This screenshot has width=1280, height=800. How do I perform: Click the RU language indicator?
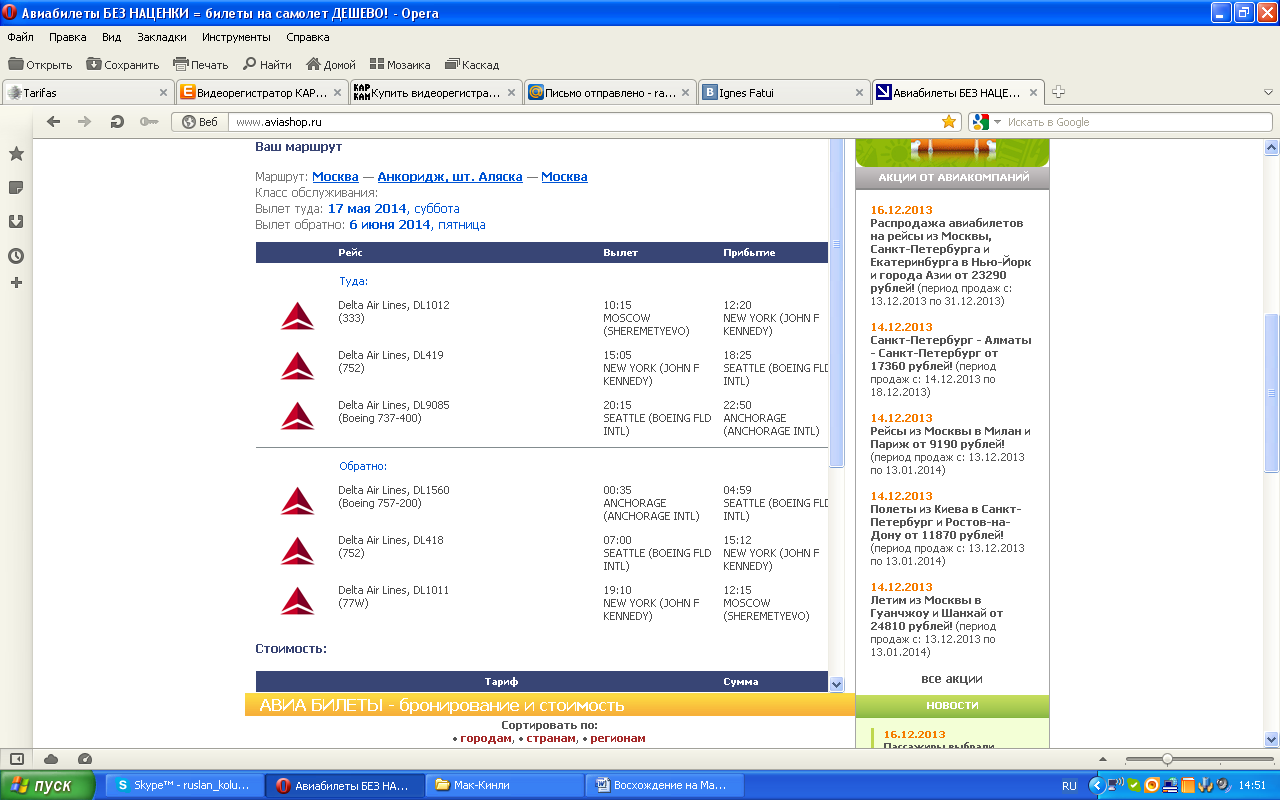click(1069, 786)
